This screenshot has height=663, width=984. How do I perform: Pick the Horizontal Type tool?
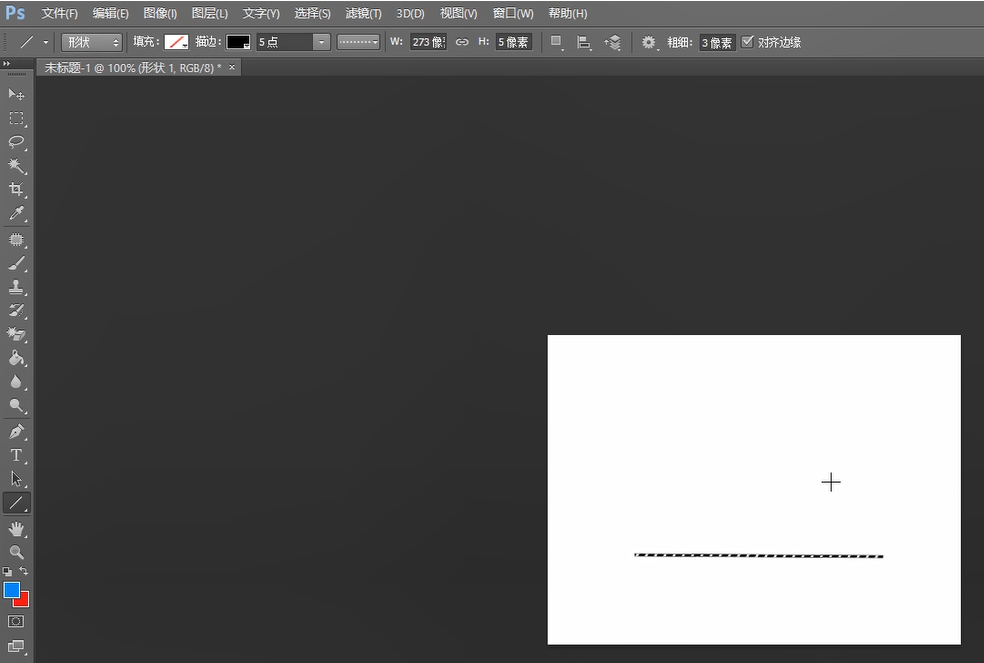pos(16,455)
